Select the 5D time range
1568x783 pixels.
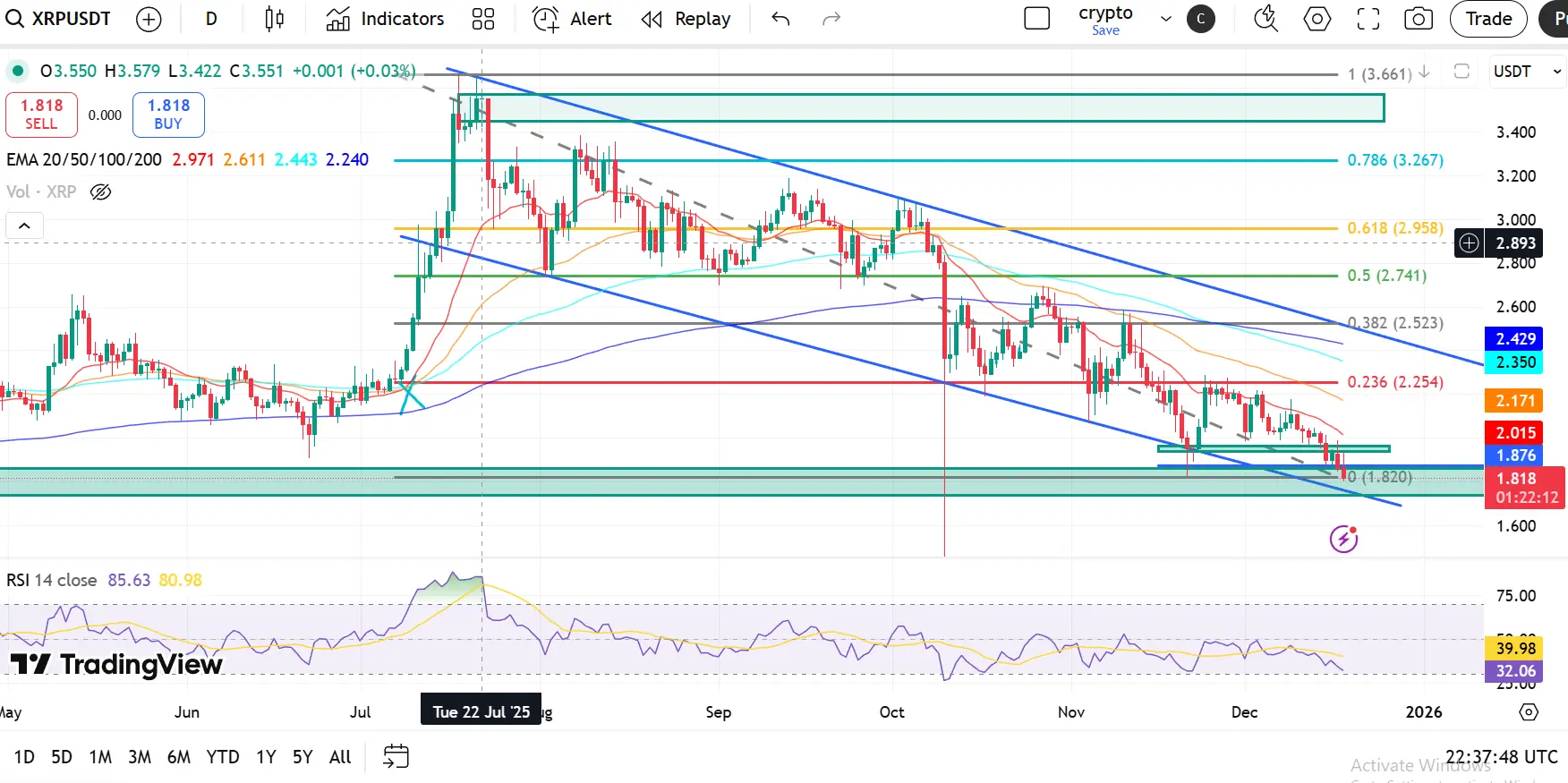click(62, 757)
